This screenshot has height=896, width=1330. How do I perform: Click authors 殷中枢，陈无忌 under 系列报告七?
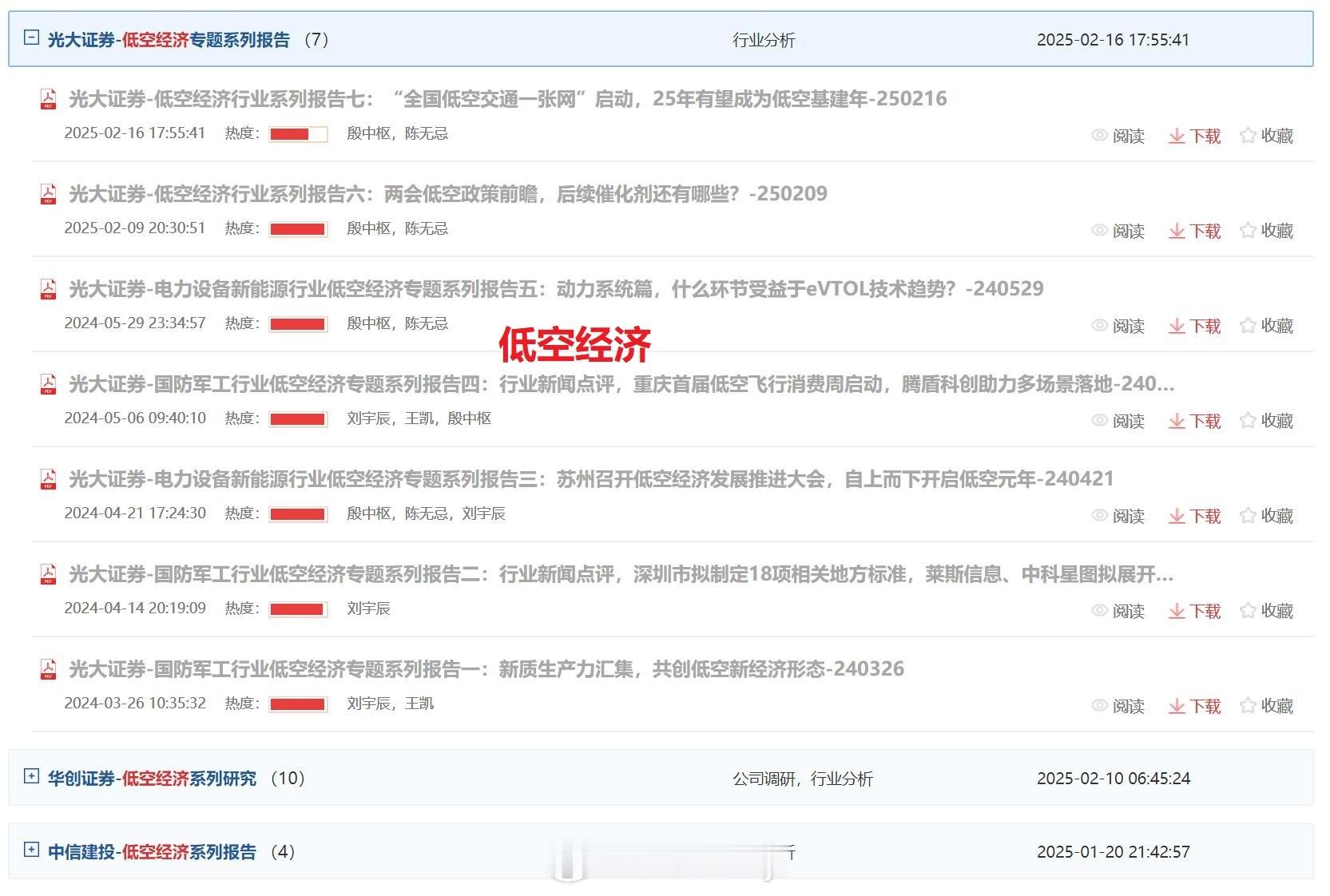tap(397, 133)
